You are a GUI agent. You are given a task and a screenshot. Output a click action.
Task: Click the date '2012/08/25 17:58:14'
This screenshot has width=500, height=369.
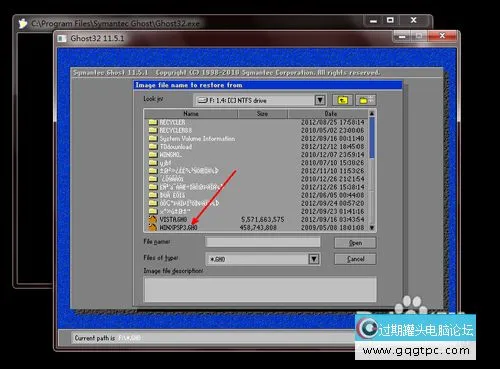coord(333,122)
